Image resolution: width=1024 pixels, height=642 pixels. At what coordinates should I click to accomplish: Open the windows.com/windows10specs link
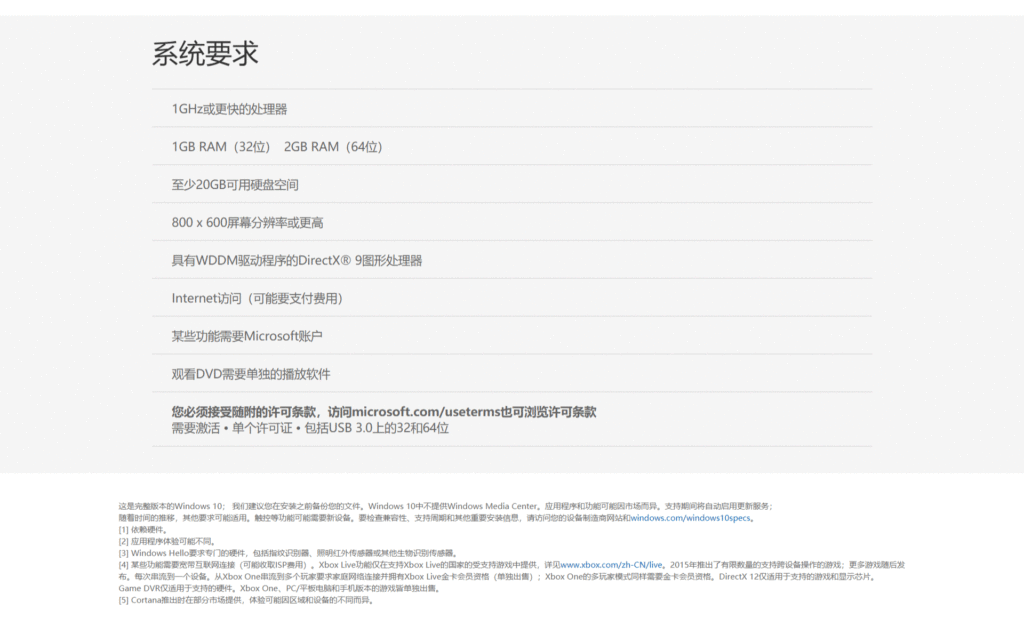(690, 518)
